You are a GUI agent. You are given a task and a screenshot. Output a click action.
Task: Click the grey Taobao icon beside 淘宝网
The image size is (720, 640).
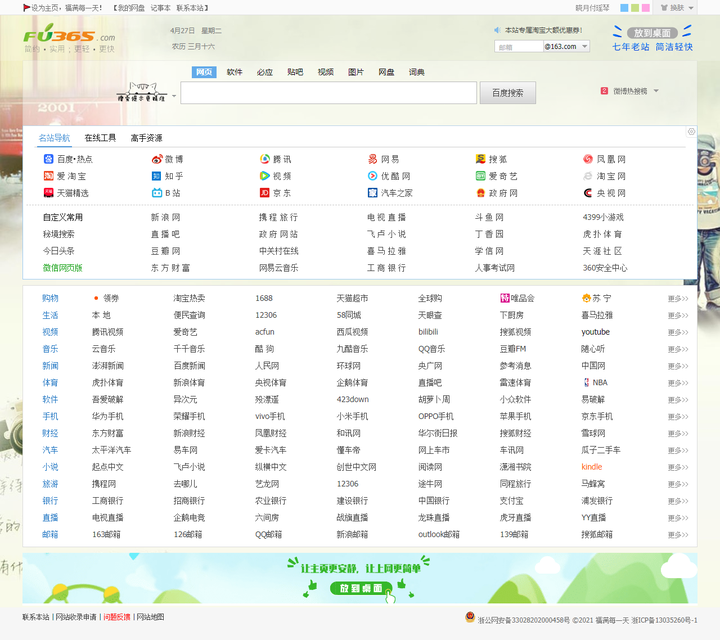coord(588,176)
